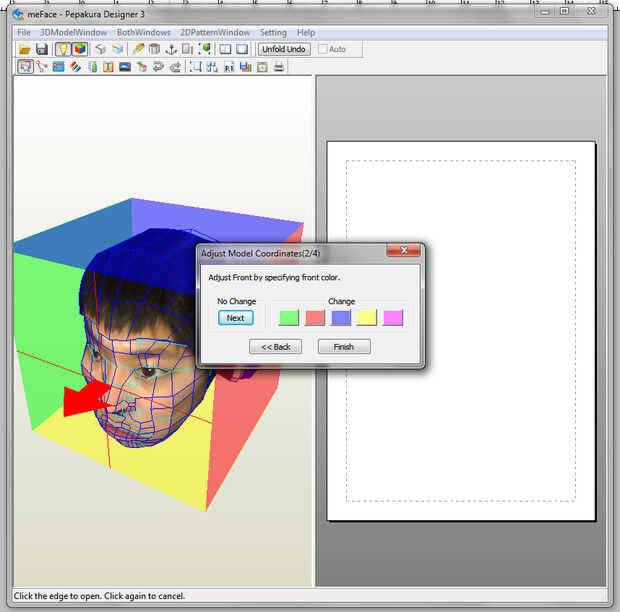
Task: Open a file with the folder icon
Action: 25,49
